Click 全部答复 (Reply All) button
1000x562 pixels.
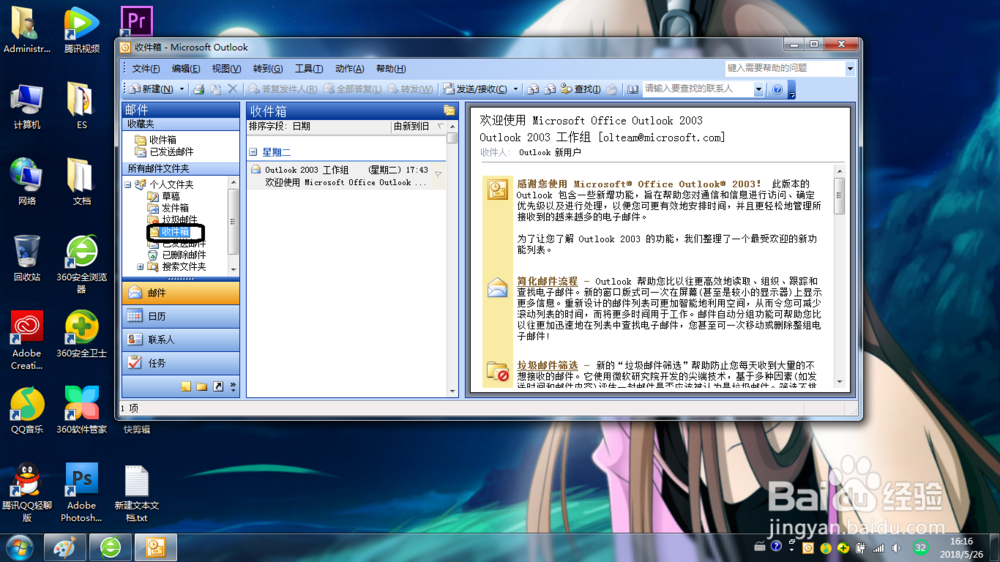pyautogui.click(x=353, y=89)
